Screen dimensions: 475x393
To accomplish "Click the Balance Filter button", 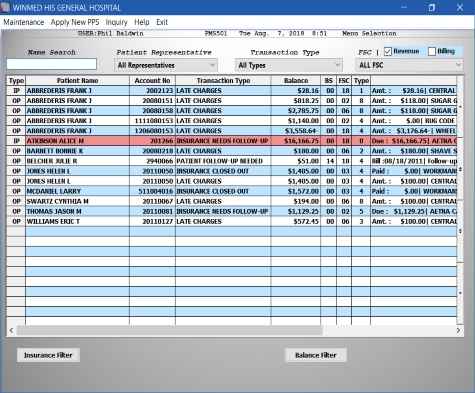I will coord(316,355).
